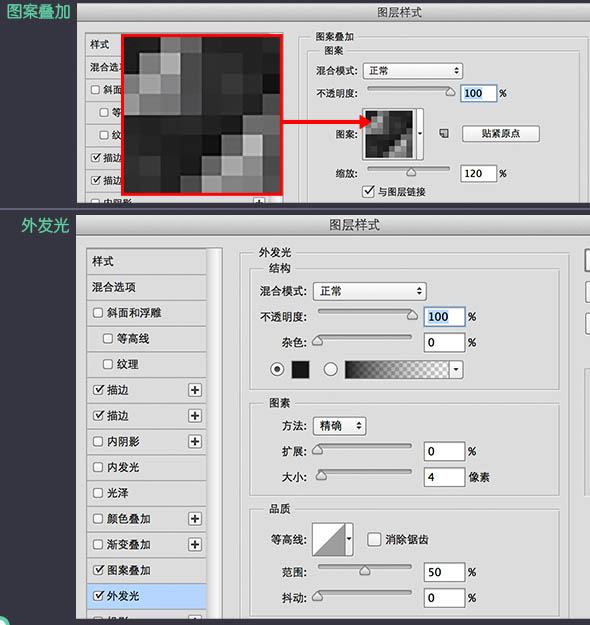Select 混合选项 in the 外发光 dialog list
Viewport: 590px width, 625px height.
coord(147,287)
